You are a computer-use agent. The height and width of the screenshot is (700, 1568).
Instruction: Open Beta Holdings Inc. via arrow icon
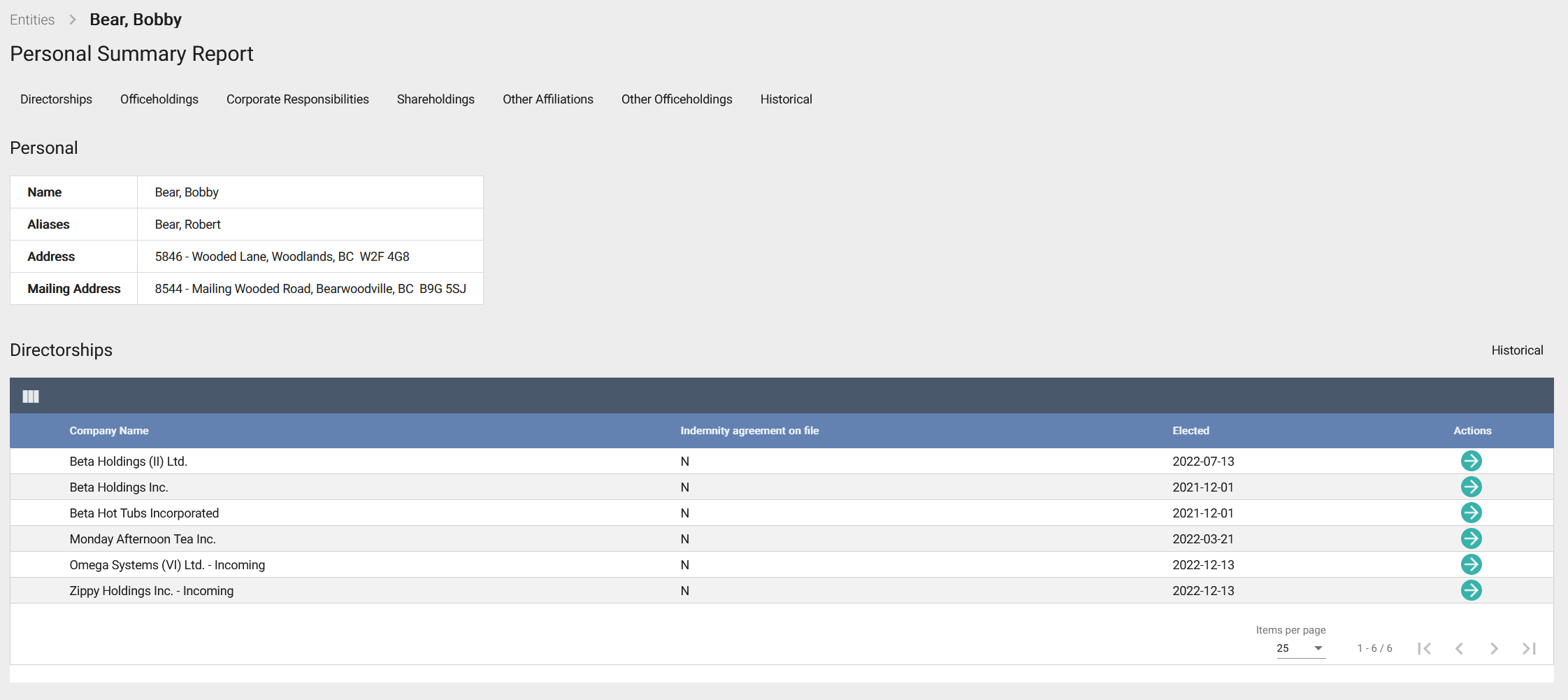[x=1471, y=487]
